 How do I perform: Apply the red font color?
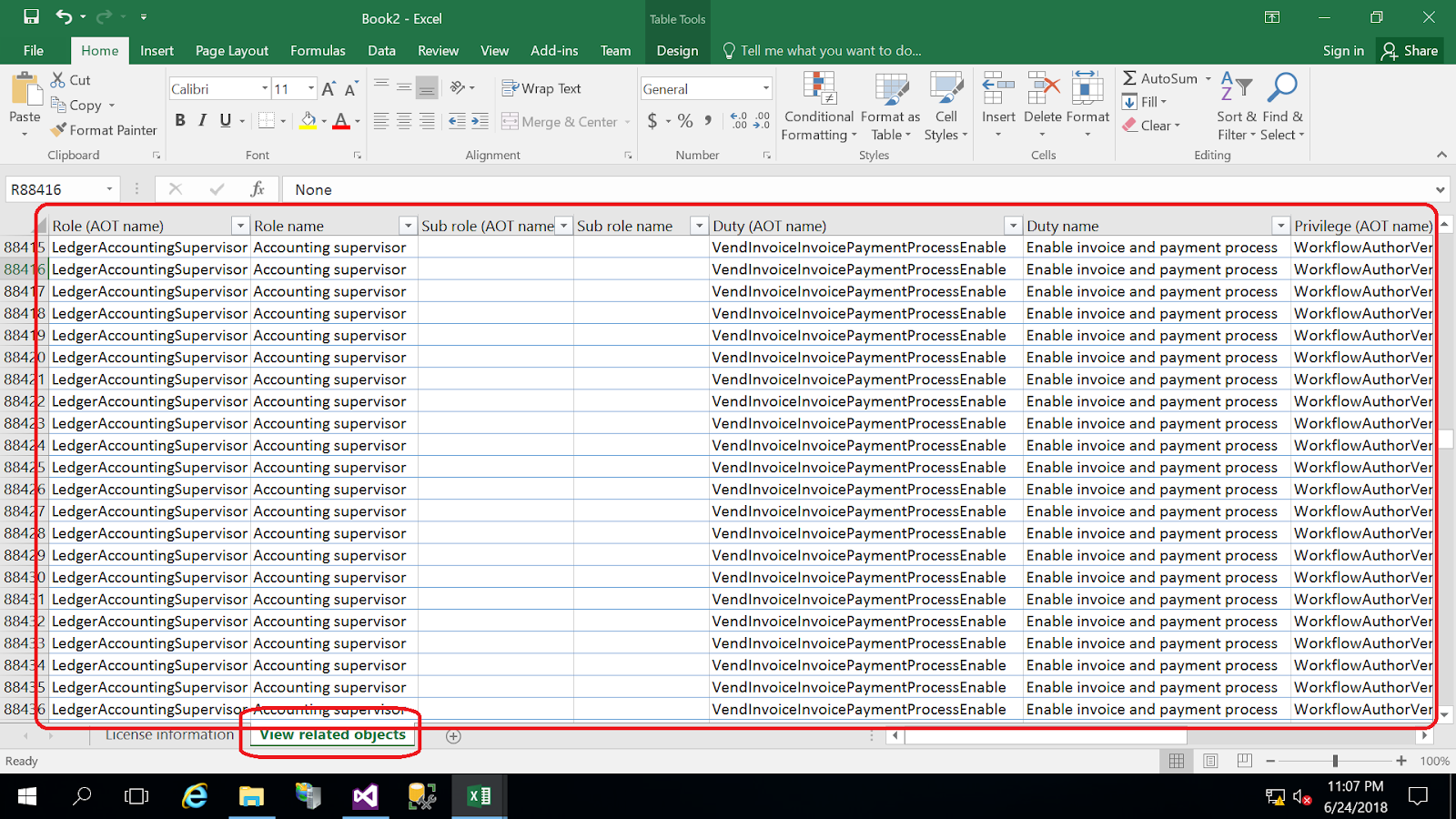point(341,120)
